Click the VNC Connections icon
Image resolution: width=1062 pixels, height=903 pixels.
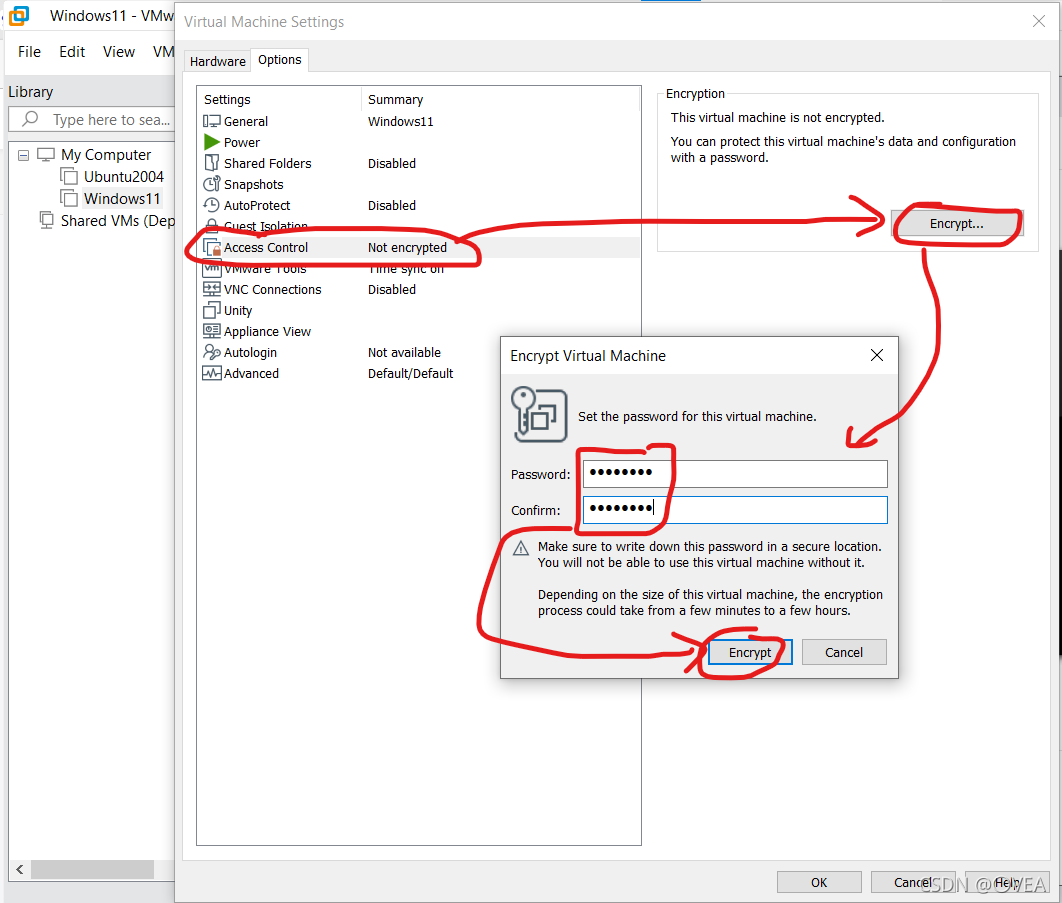(211, 289)
